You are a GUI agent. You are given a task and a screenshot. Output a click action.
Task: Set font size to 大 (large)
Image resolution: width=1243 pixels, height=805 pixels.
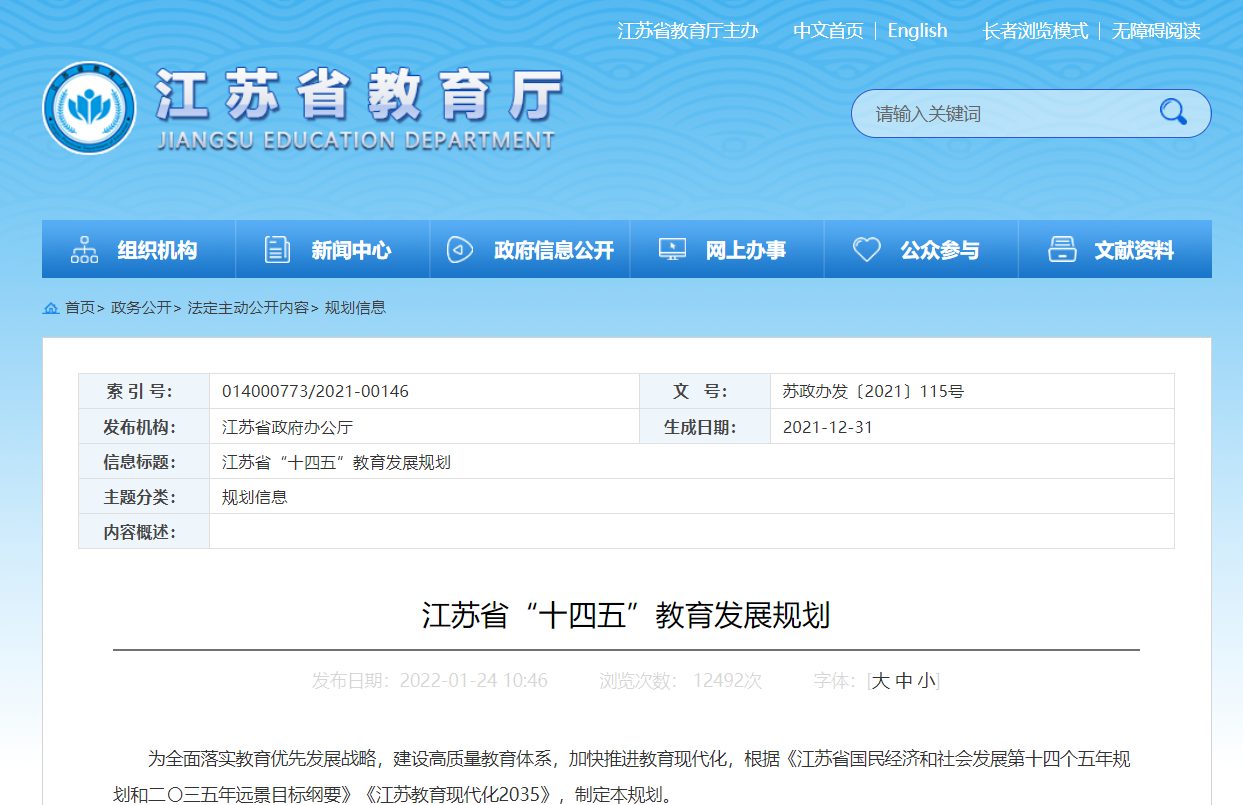tap(880, 681)
